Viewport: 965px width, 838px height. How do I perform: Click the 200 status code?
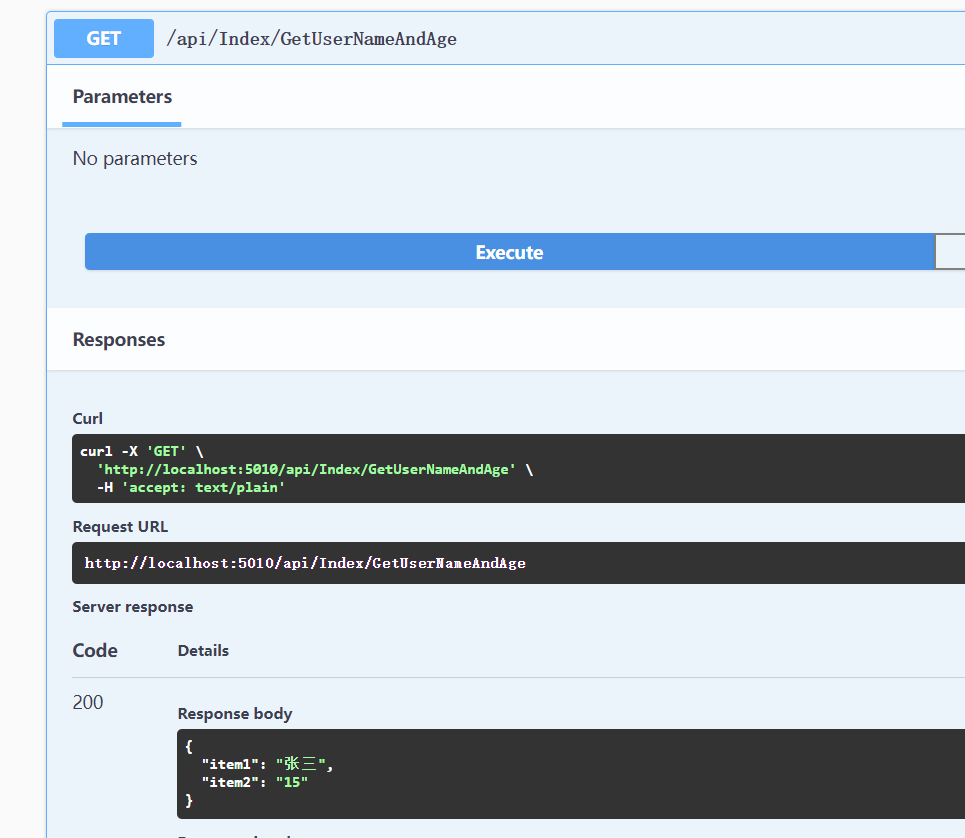(88, 702)
